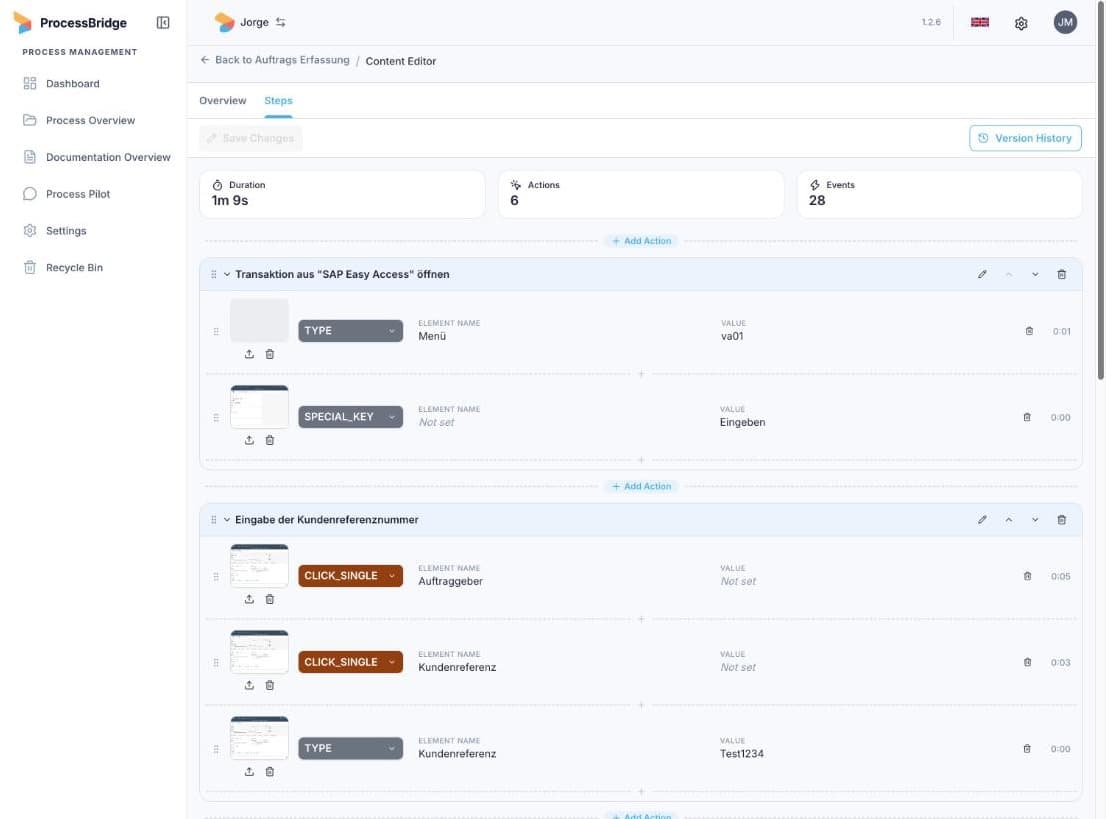This screenshot has width=1106, height=819.
Task: Click the page vertical scrollbar
Action: pos(1100,190)
